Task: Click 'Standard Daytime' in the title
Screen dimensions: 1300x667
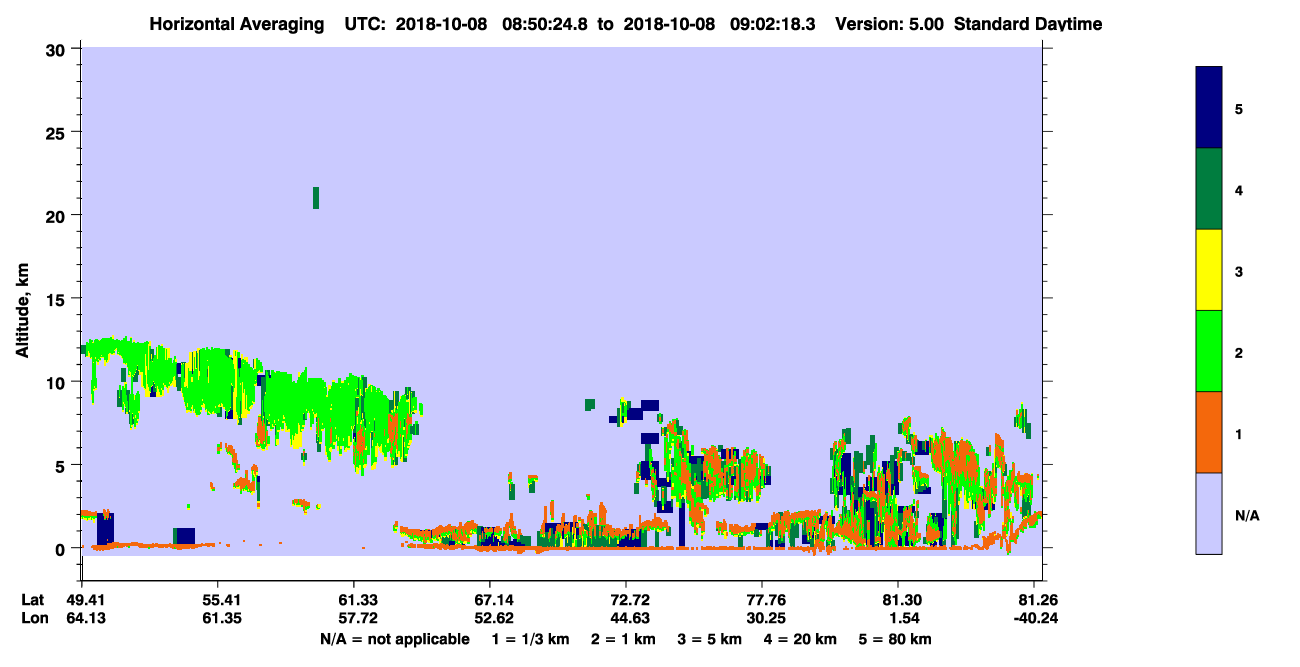Action: [x=1028, y=23]
